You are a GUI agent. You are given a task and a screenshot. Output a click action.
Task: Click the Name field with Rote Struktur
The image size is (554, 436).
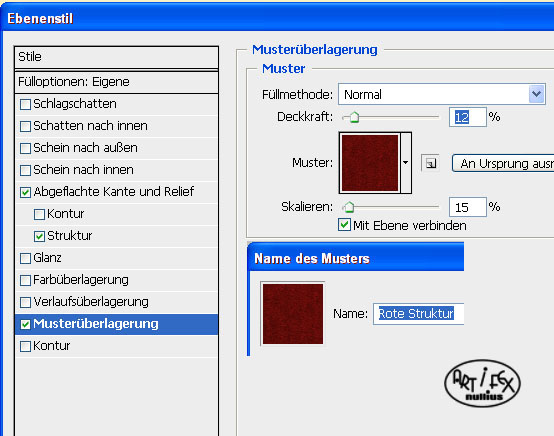coord(418,313)
